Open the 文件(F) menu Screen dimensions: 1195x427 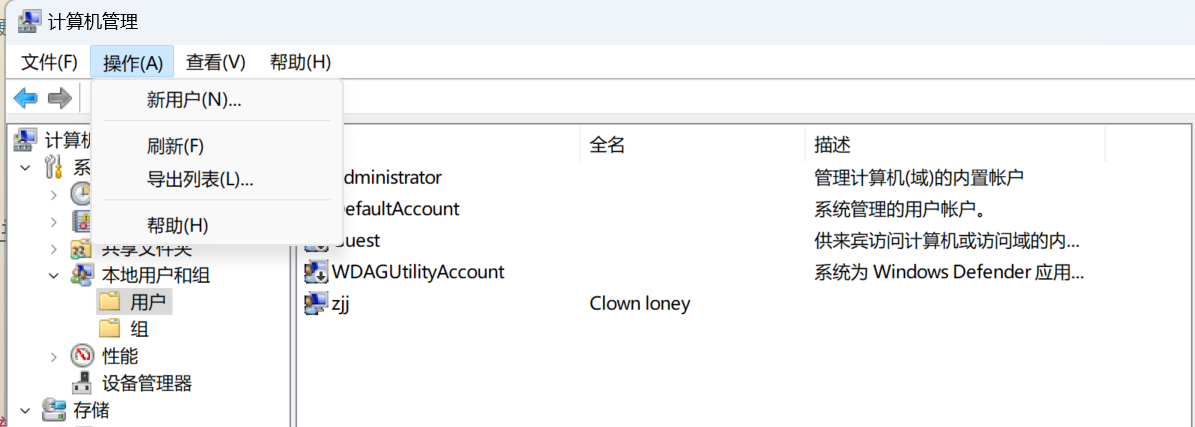(x=50, y=62)
